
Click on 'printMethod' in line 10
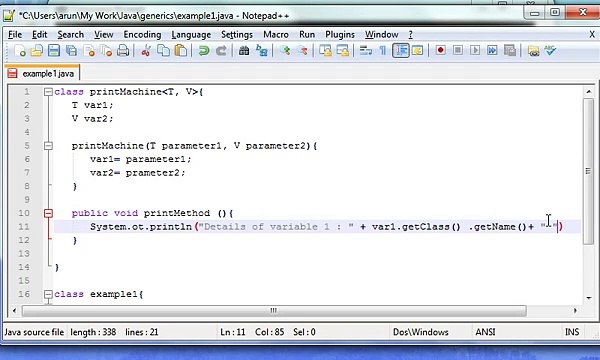pyautogui.click(x=177, y=213)
